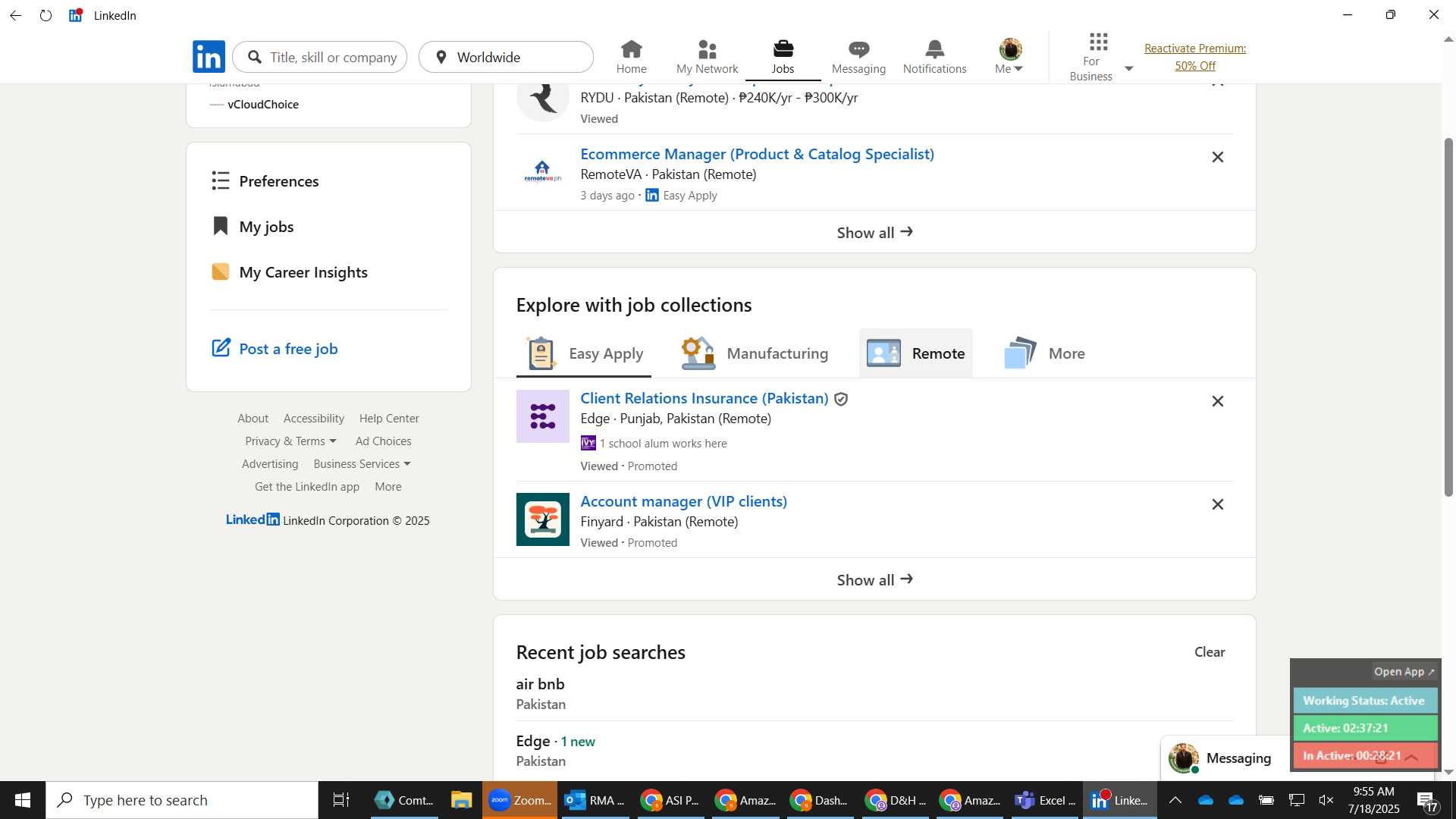1456x819 pixels.
Task: Click the Accessibility footer link
Action: click(x=314, y=418)
